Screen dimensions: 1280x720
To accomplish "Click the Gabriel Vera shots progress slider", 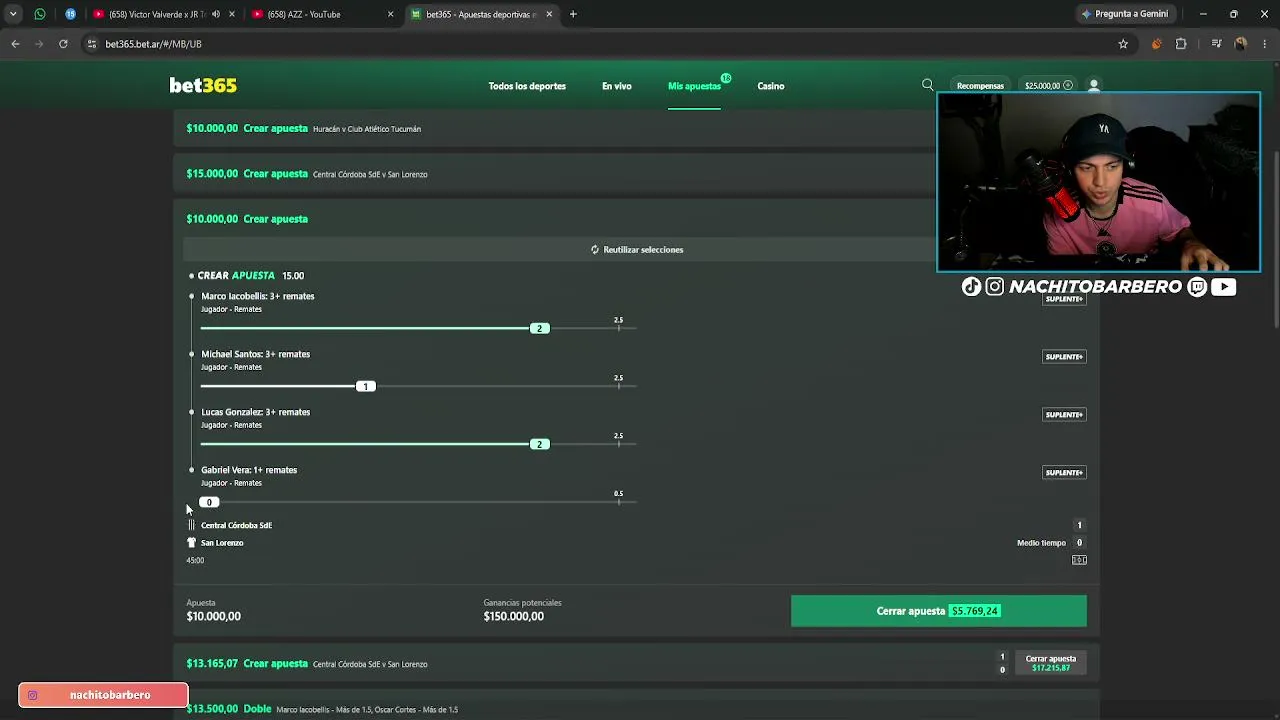I will tap(418, 502).
